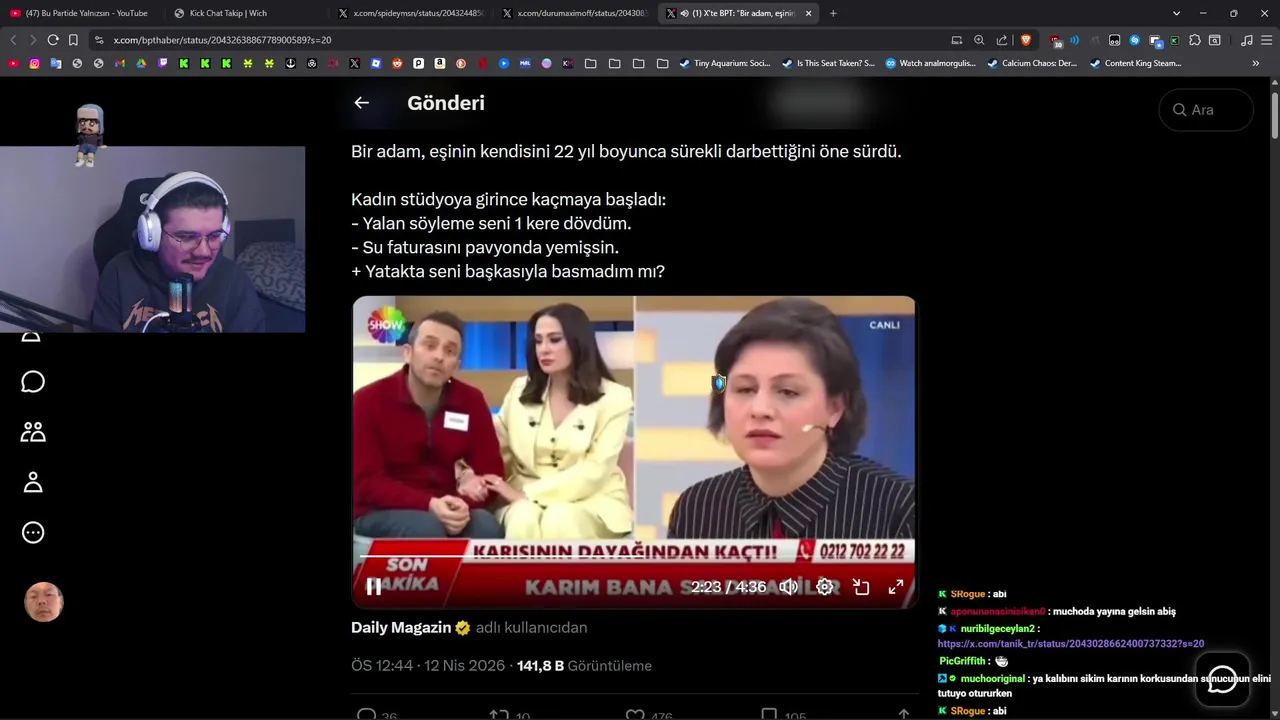
Task: Switch to the spideymsn status tab
Action: pyautogui.click(x=410, y=13)
